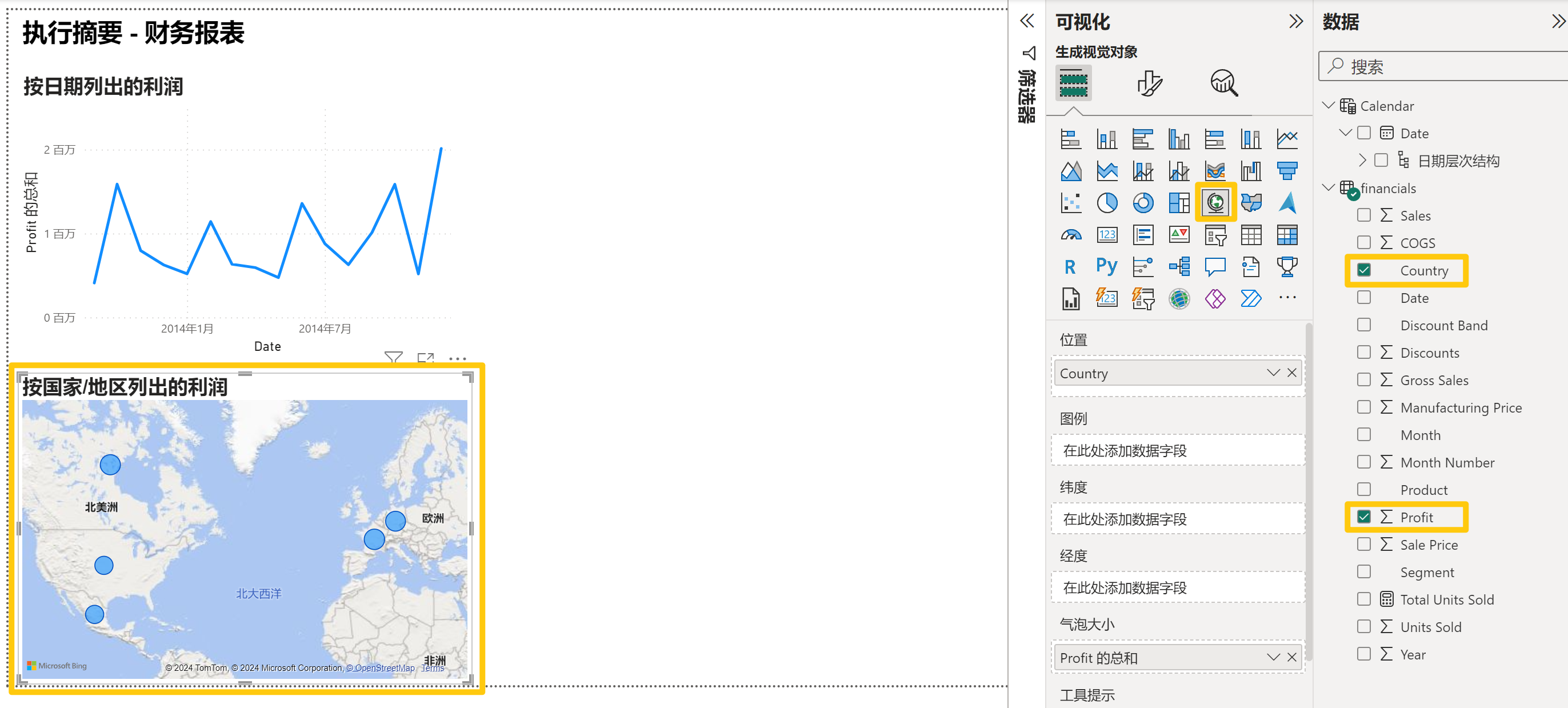The width and height of the screenshot is (1568, 708).
Task: Enable the Discount Band checkbox
Action: coord(1363,325)
